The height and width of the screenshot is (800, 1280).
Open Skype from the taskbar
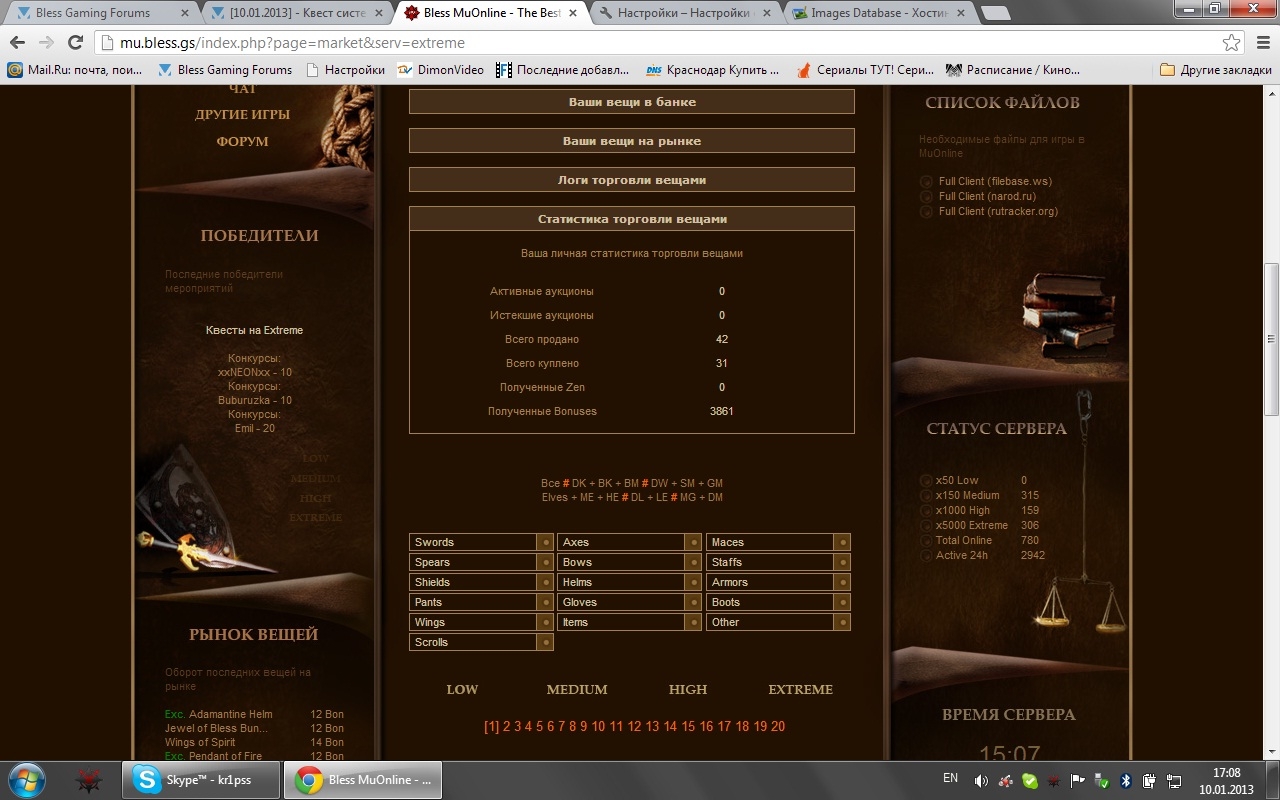click(x=200, y=780)
